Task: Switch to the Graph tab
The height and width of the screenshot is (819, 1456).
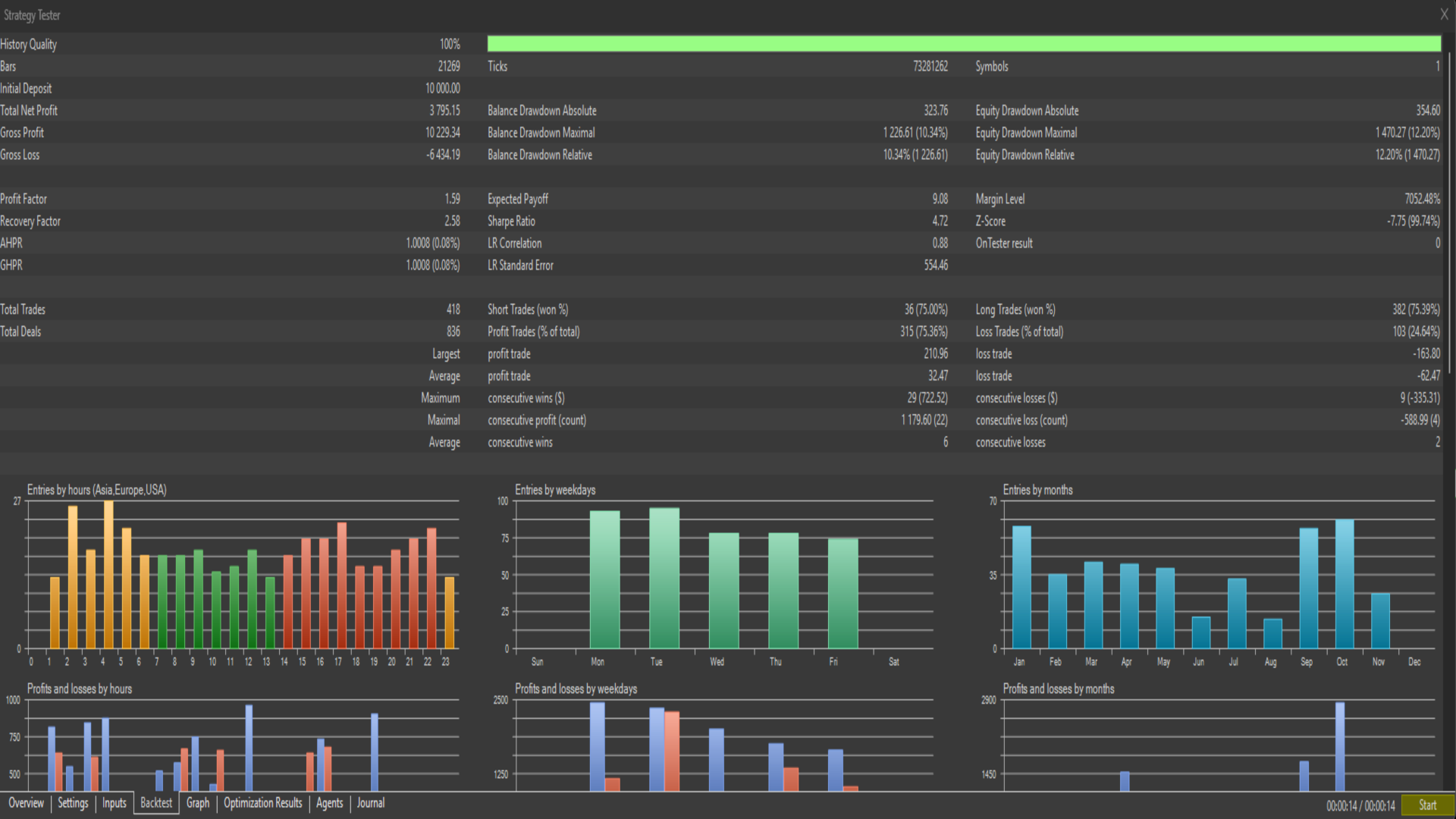Action: click(x=198, y=803)
